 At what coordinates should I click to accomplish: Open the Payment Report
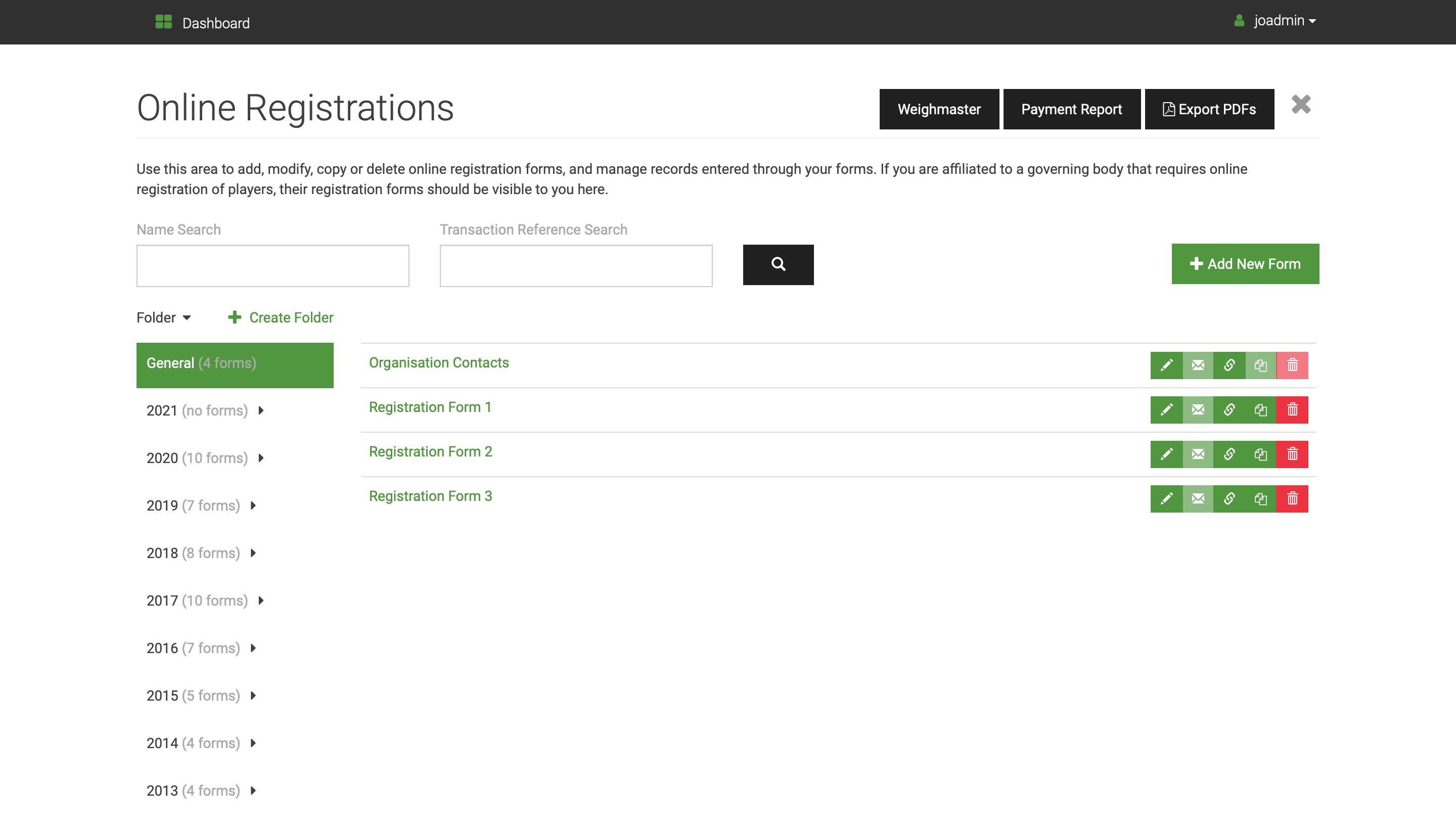point(1072,109)
